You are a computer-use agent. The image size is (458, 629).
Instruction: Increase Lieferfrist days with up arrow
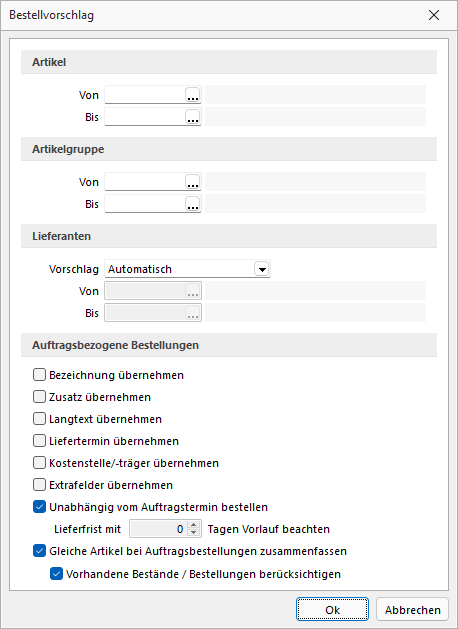tap(194, 525)
